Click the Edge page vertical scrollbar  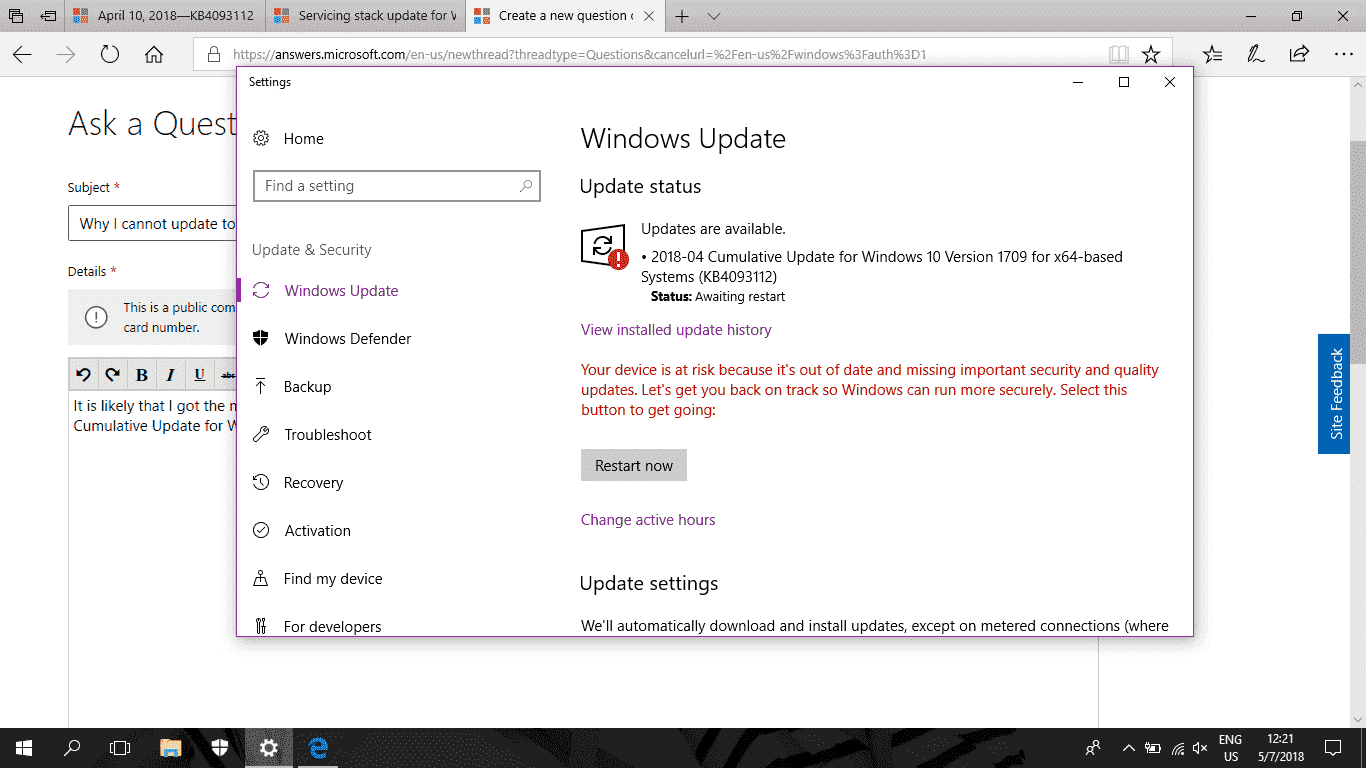coord(1358,404)
